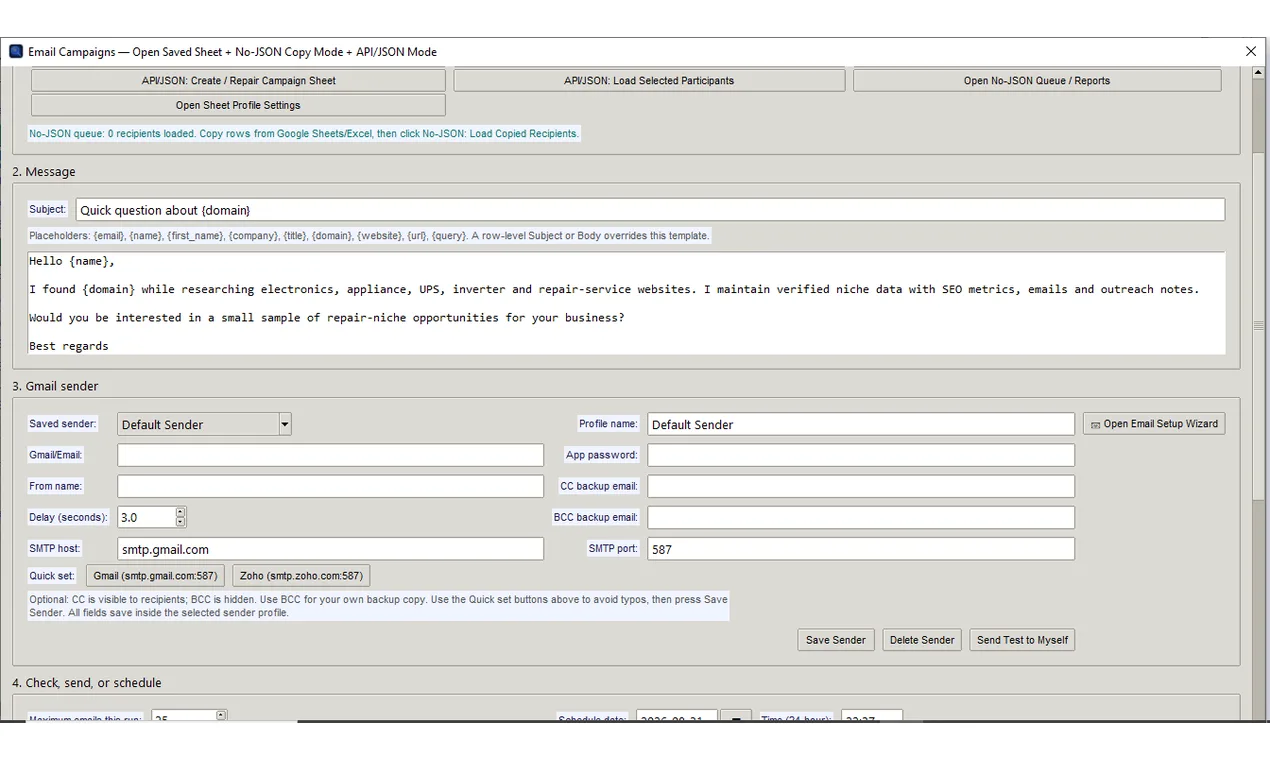Click the Save Sender button
Image resolution: width=1270 pixels, height=760 pixels.
[x=836, y=640]
